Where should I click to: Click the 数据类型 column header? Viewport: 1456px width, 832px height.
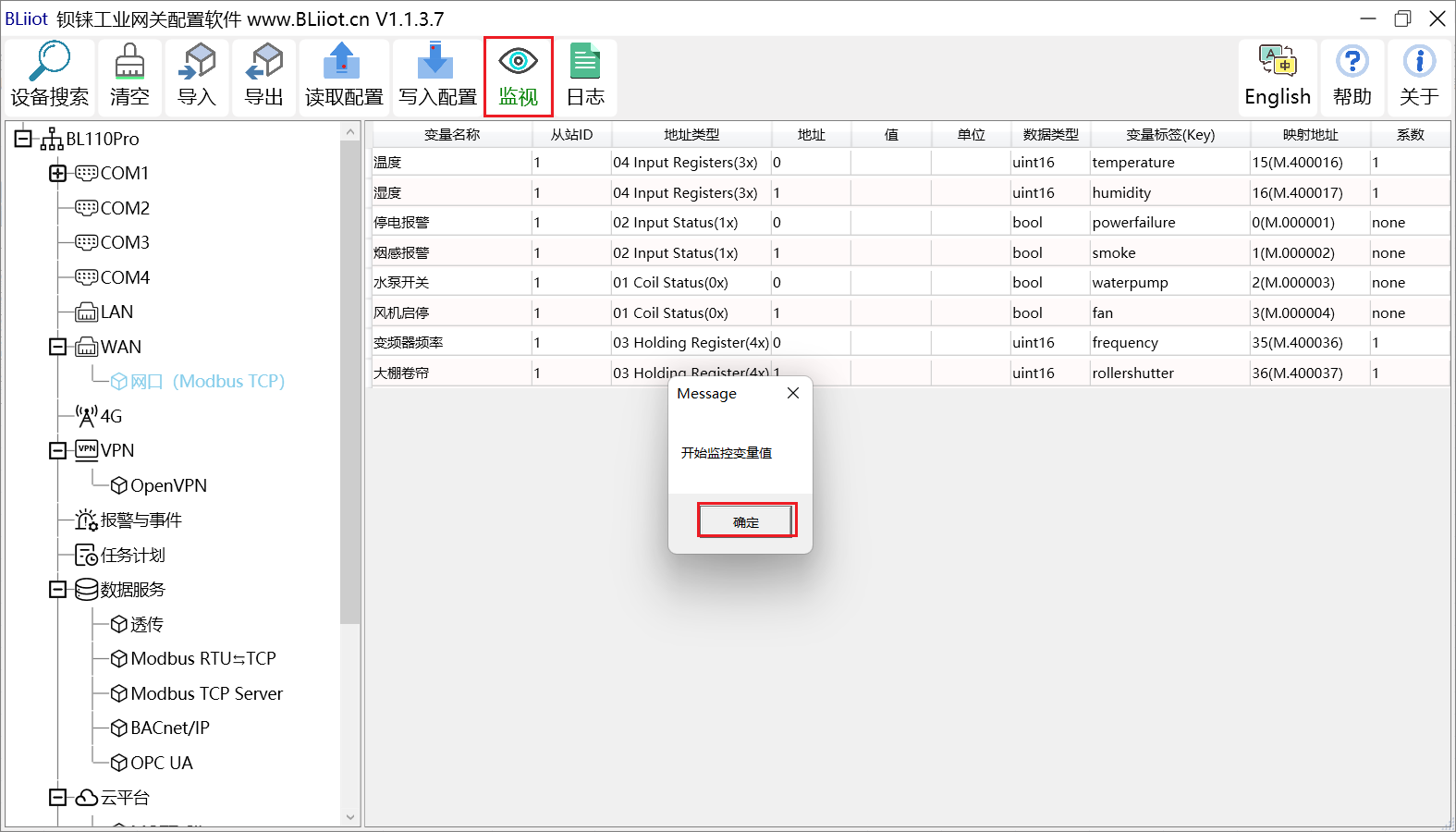(x=1050, y=134)
